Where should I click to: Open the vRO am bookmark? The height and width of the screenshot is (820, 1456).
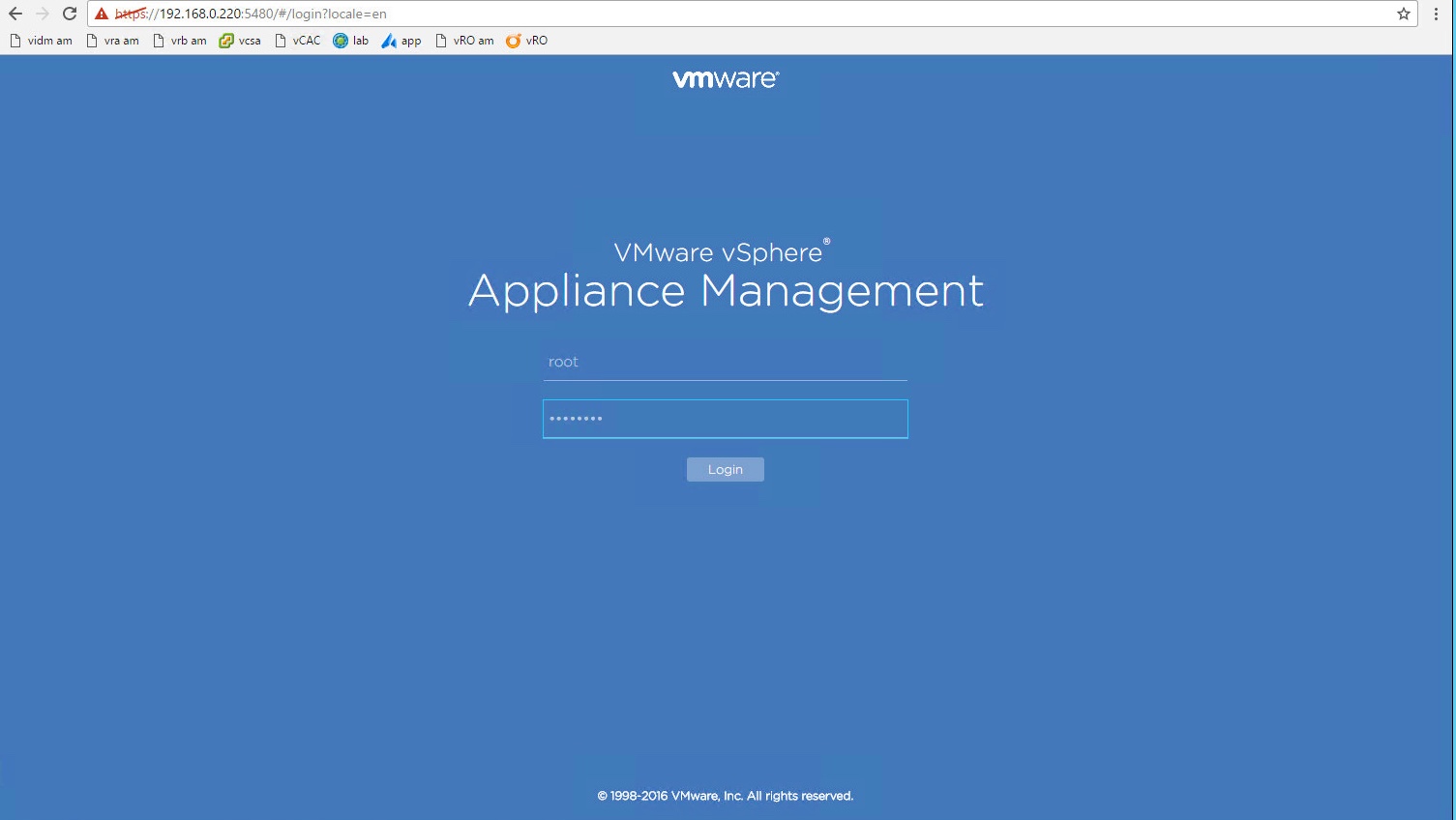pyautogui.click(x=464, y=41)
